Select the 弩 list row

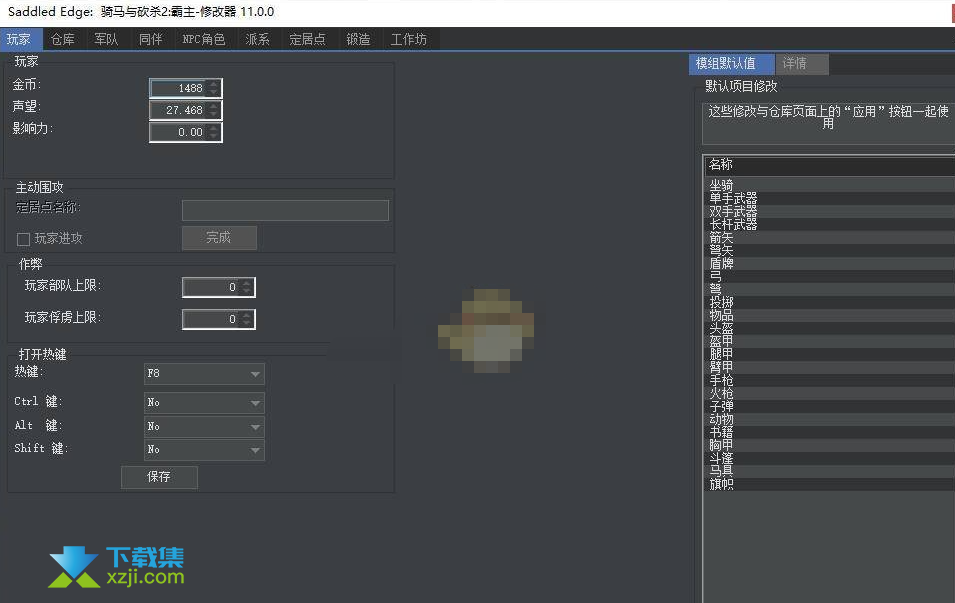[x=830, y=289]
